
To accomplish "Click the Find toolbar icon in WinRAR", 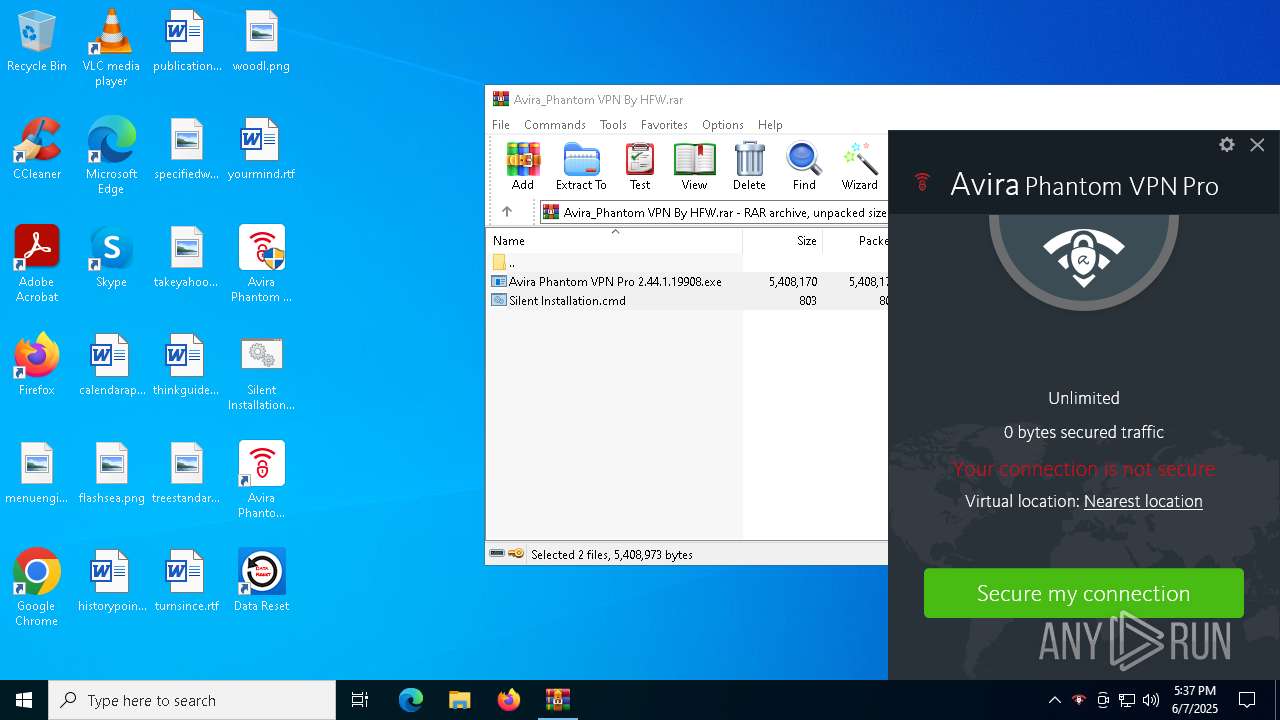I will (804, 166).
